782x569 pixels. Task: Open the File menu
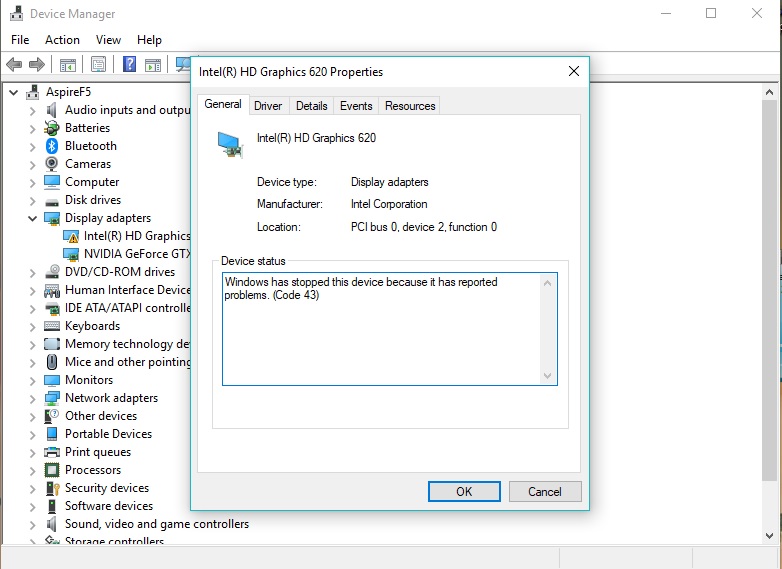[20, 40]
